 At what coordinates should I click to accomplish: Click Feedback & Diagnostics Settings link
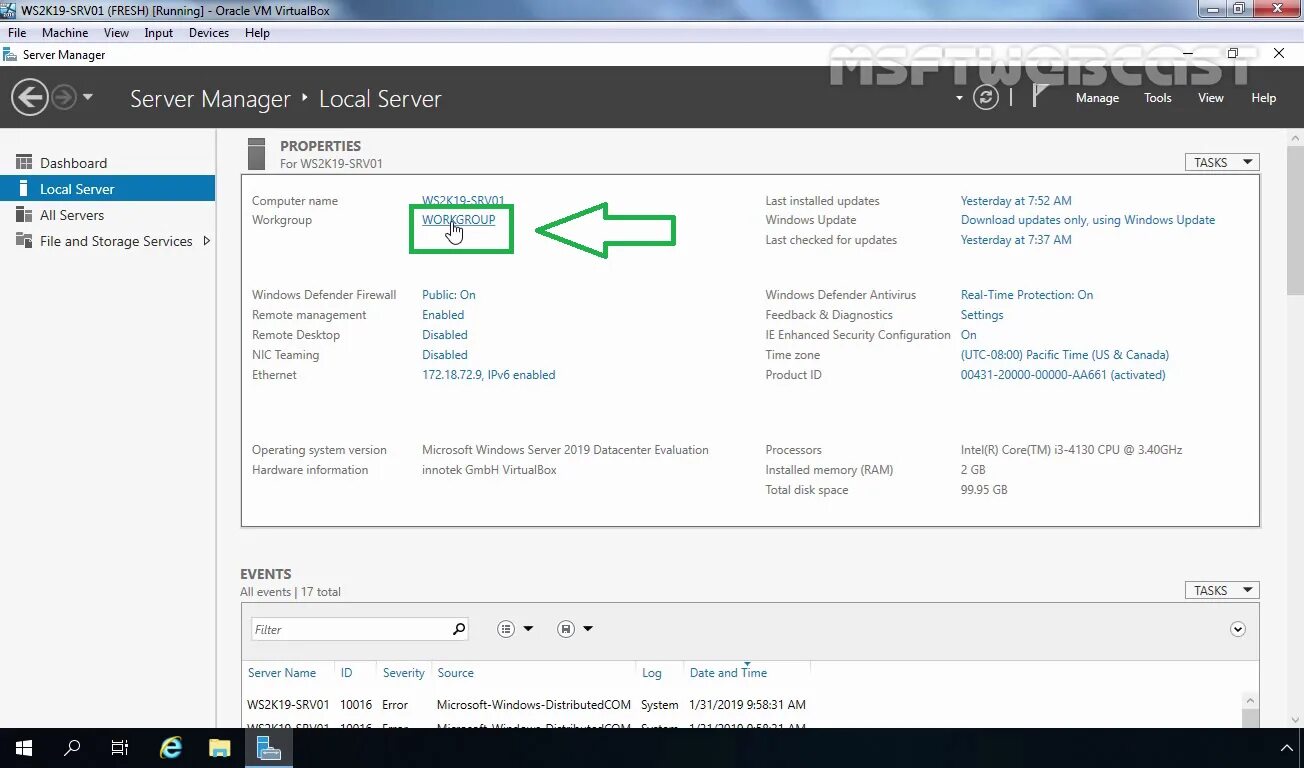[982, 315]
